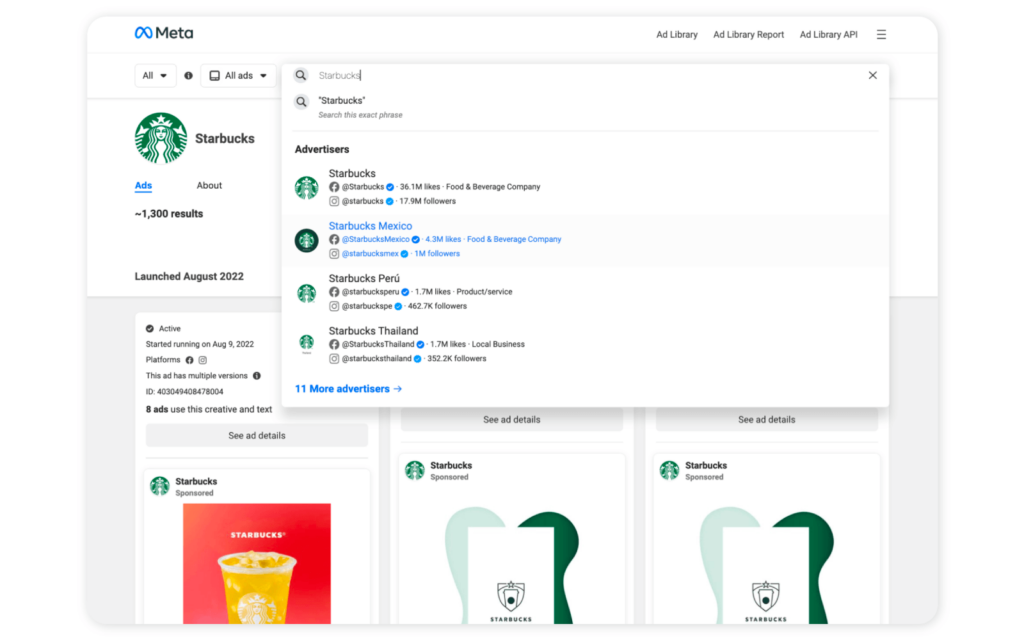Click Facebook icon beside @starbucksperu

334,292
